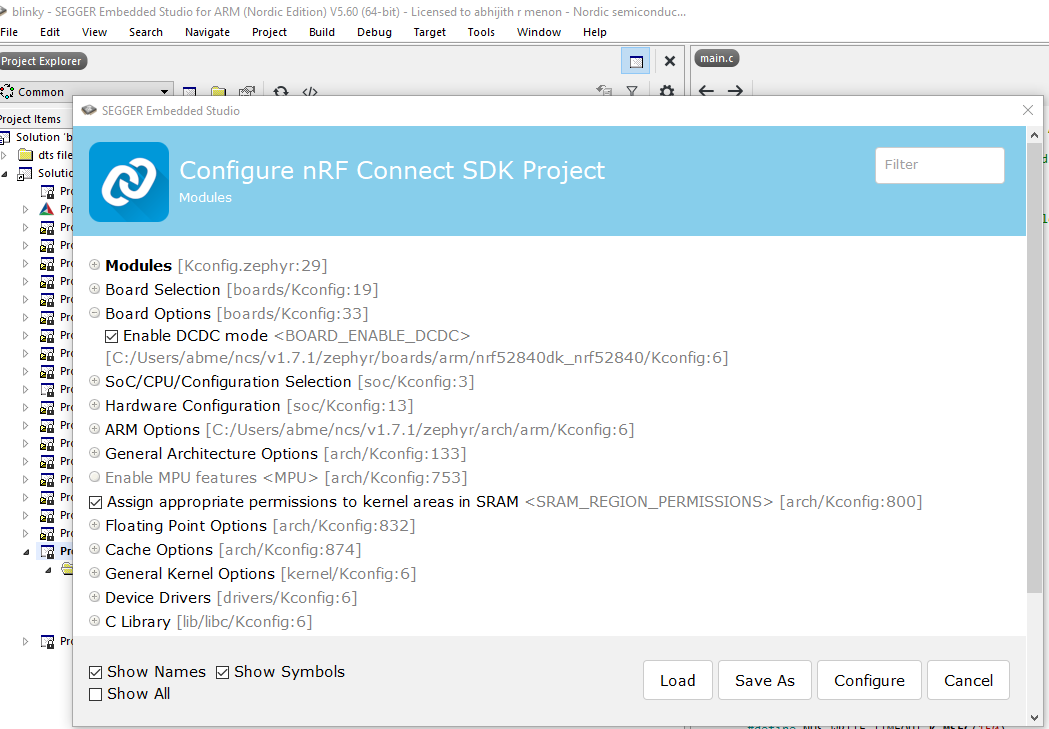Collapse Board Options
Screen dimensions: 1049x729
95,313
